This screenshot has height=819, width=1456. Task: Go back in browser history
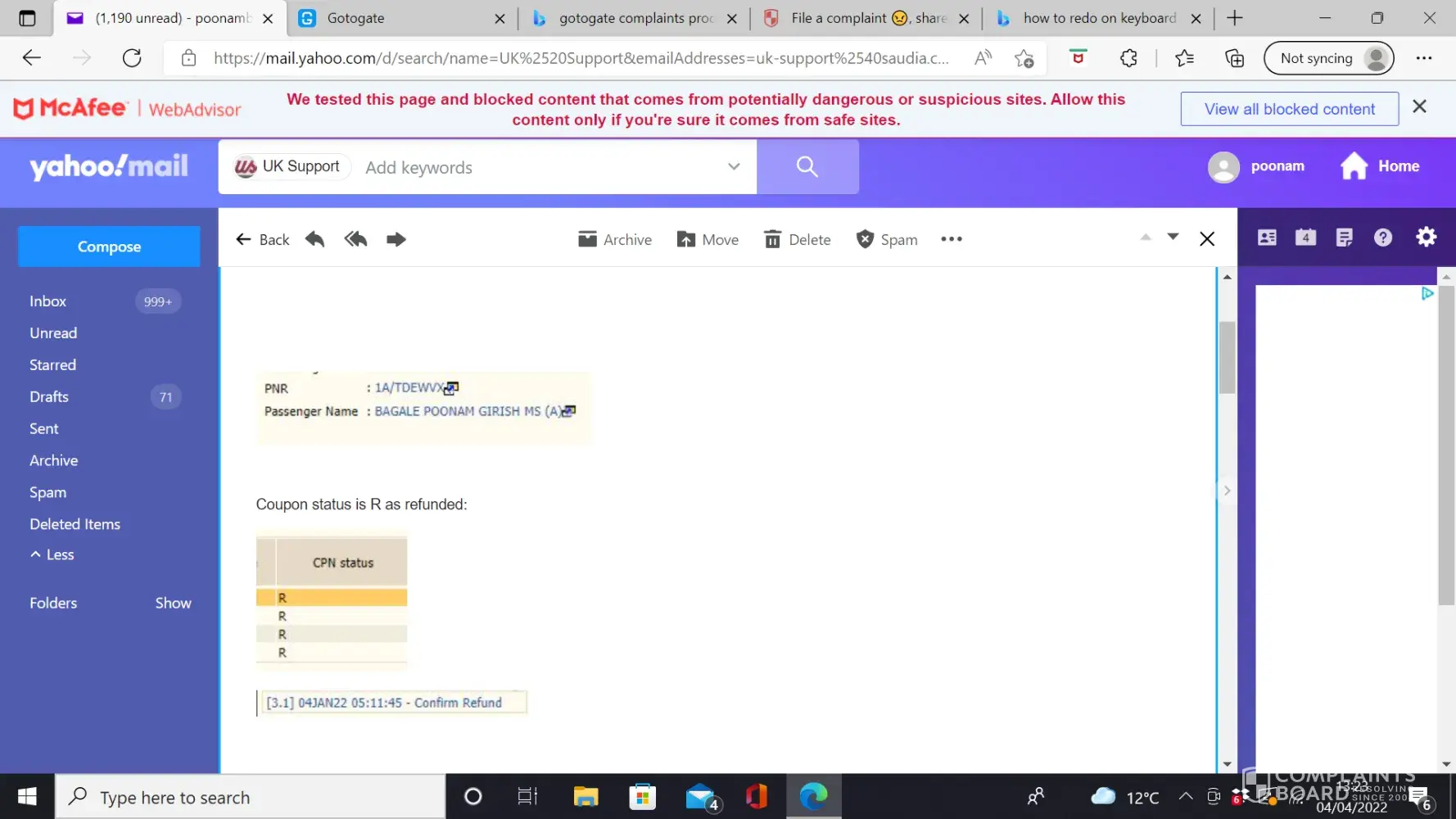coord(31,58)
